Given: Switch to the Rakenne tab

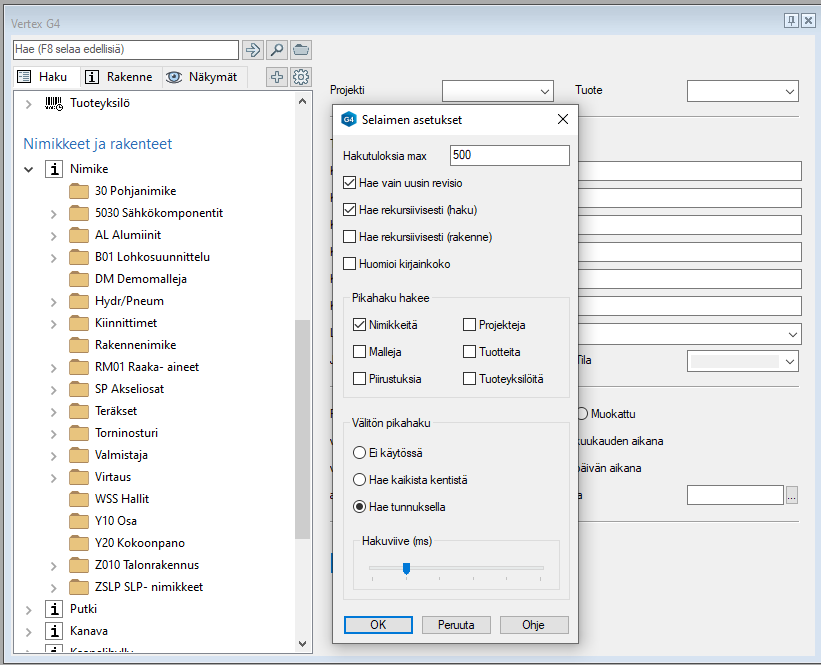Looking at the screenshot, I should (119, 77).
